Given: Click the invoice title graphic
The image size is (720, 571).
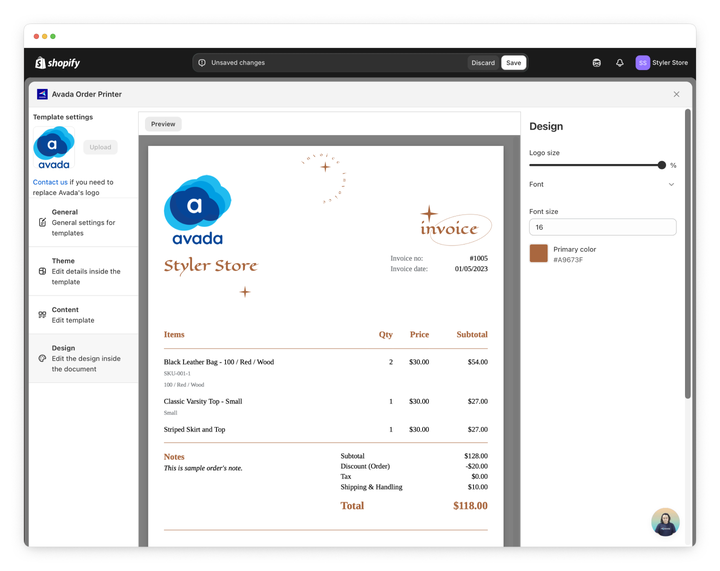Looking at the screenshot, I should (x=455, y=226).
